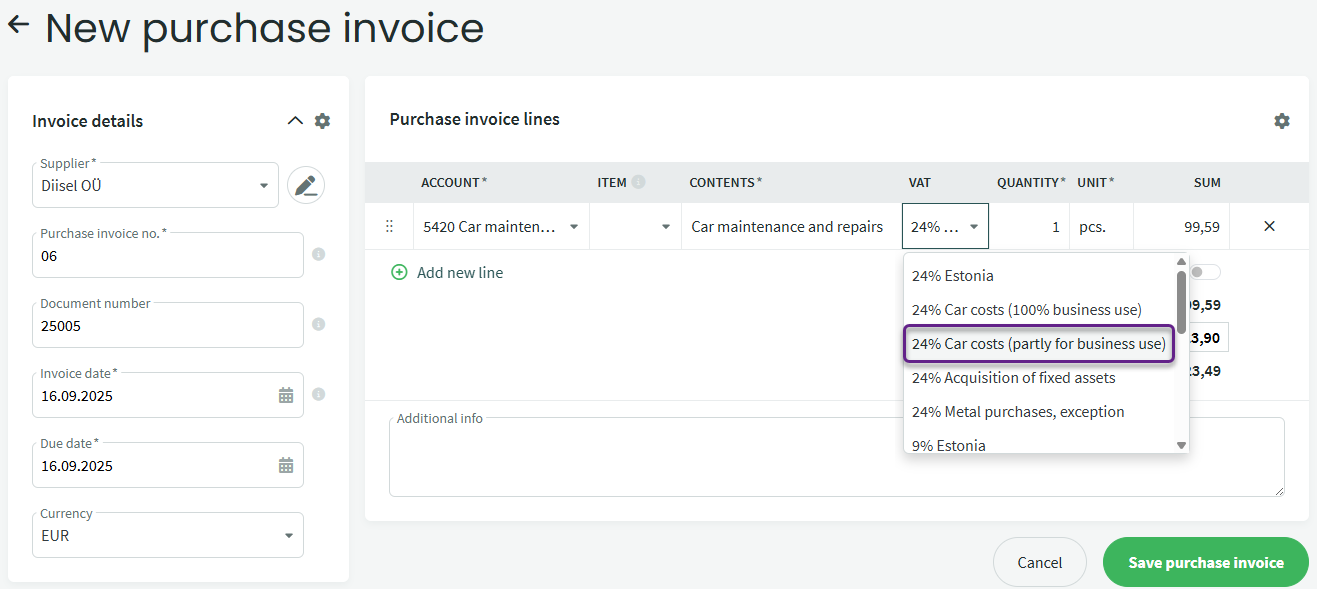Screen dimensions: 1317x589
Task: Collapse the Invoice details panel
Action: pos(294,121)
